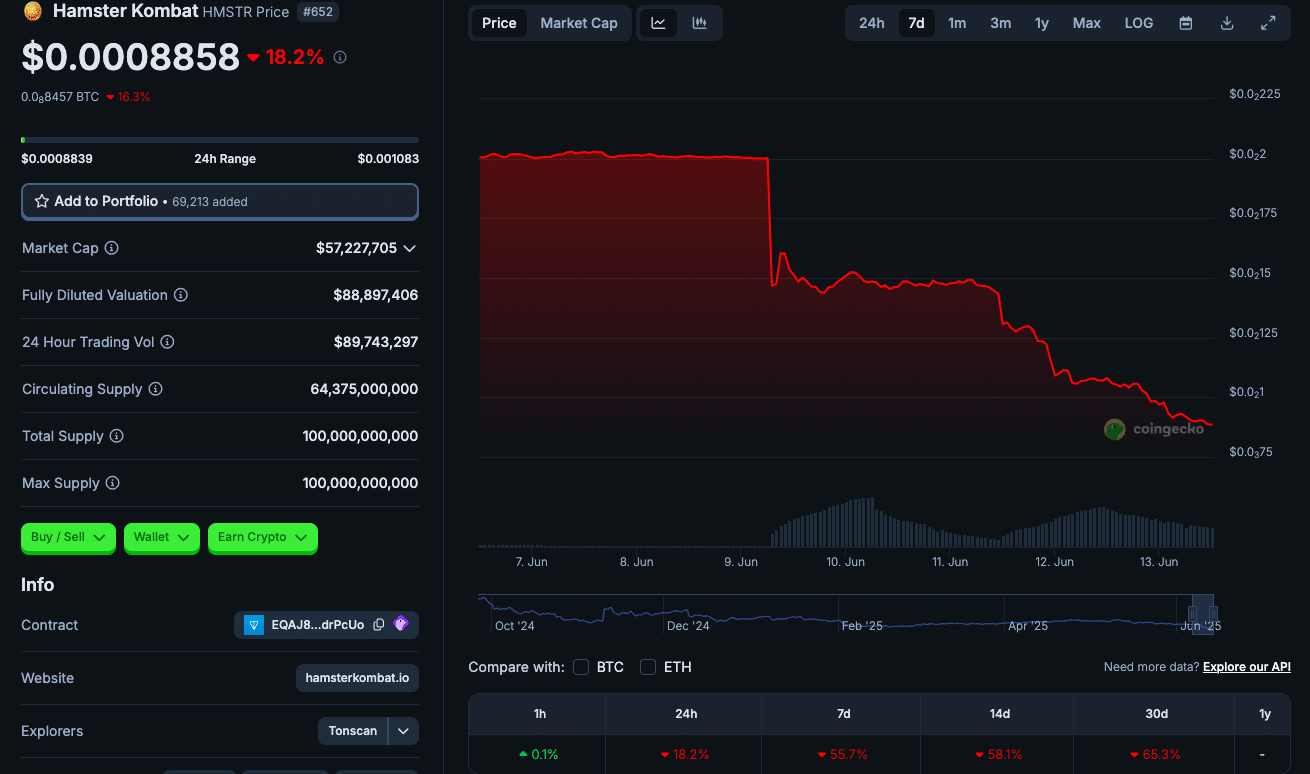Click the Add to Portfolio button
Screen dimensions: 1310x774
(220, 201)
